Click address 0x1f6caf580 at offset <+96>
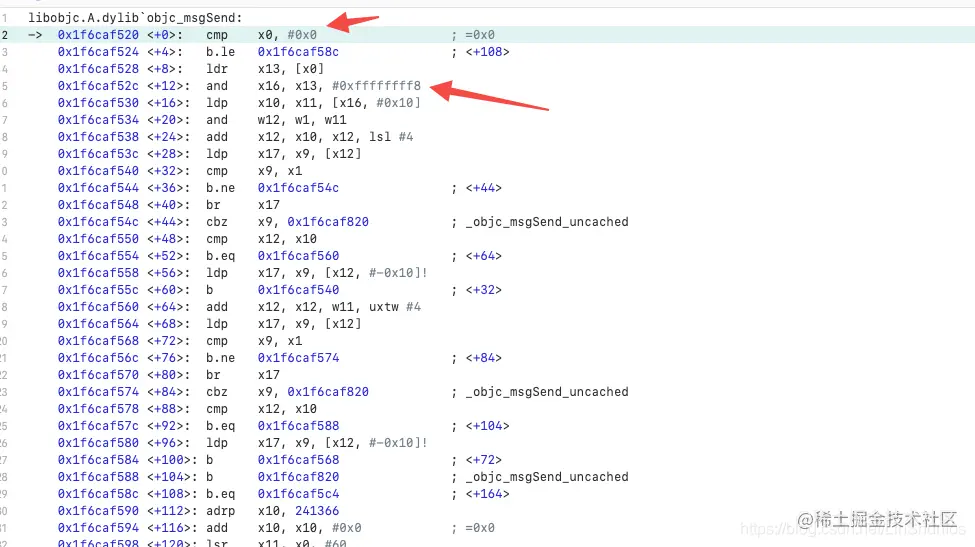This screenshot has width=975, height=547. tap(98, 443)
